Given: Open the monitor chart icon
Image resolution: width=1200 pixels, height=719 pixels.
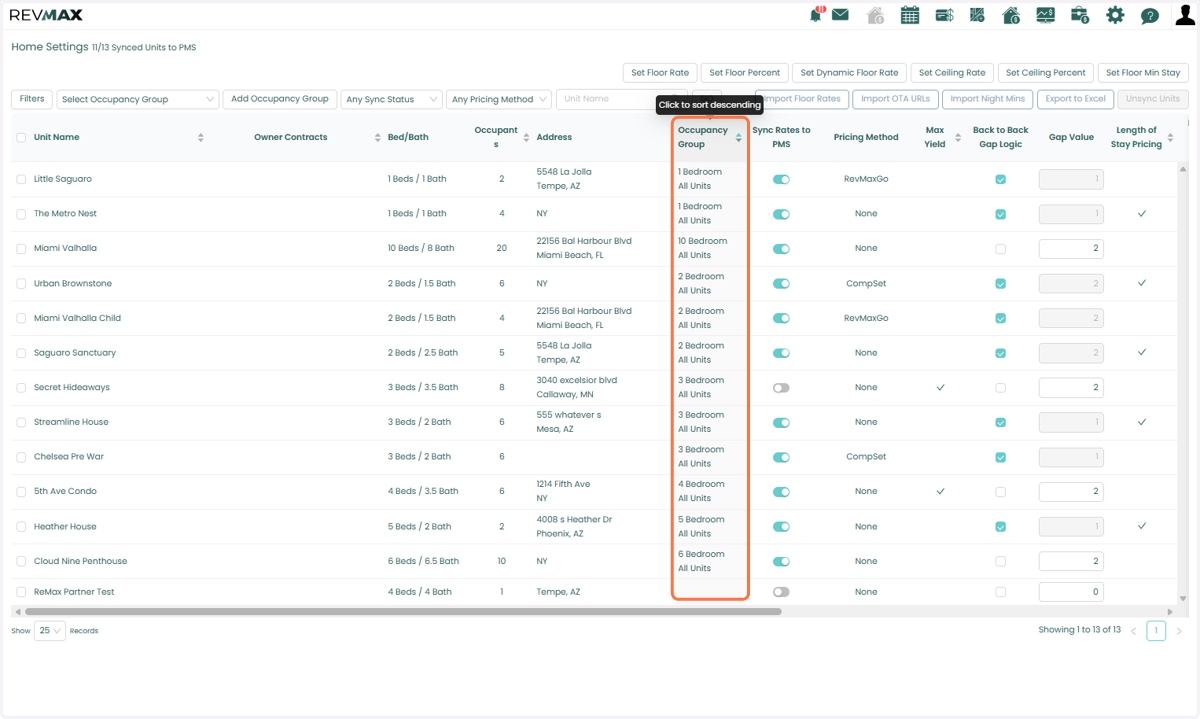Looking at the screenshot, I should coord(1045,15).
